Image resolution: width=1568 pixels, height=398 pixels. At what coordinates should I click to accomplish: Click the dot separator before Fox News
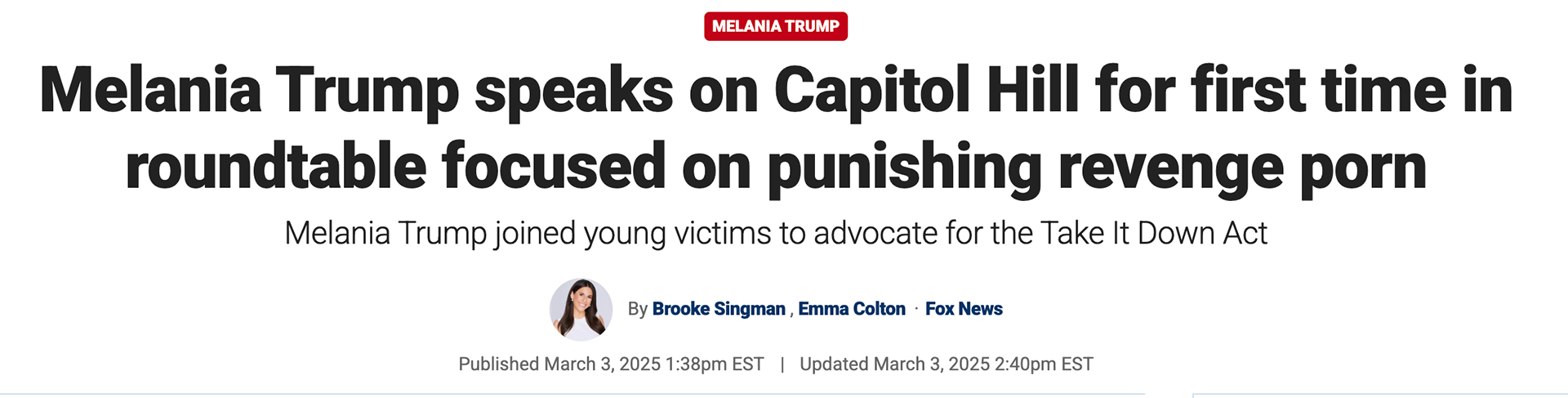tap(915, 309)
